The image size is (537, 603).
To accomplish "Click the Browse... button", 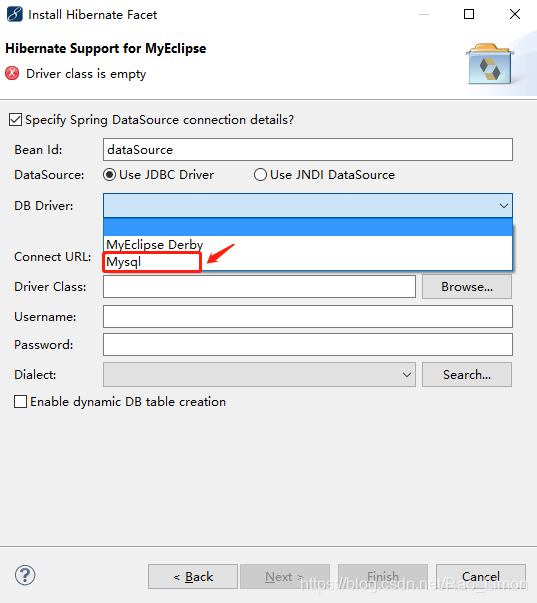I will click(467, 287).
